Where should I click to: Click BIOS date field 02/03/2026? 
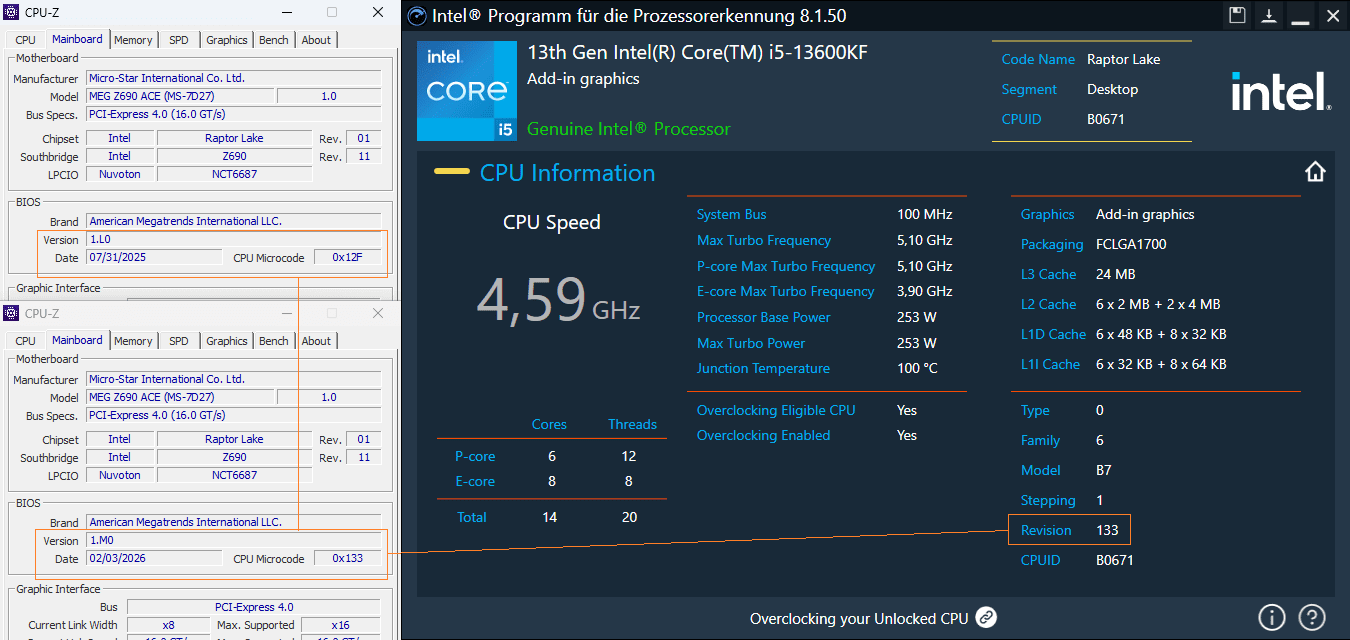(154, 559)
